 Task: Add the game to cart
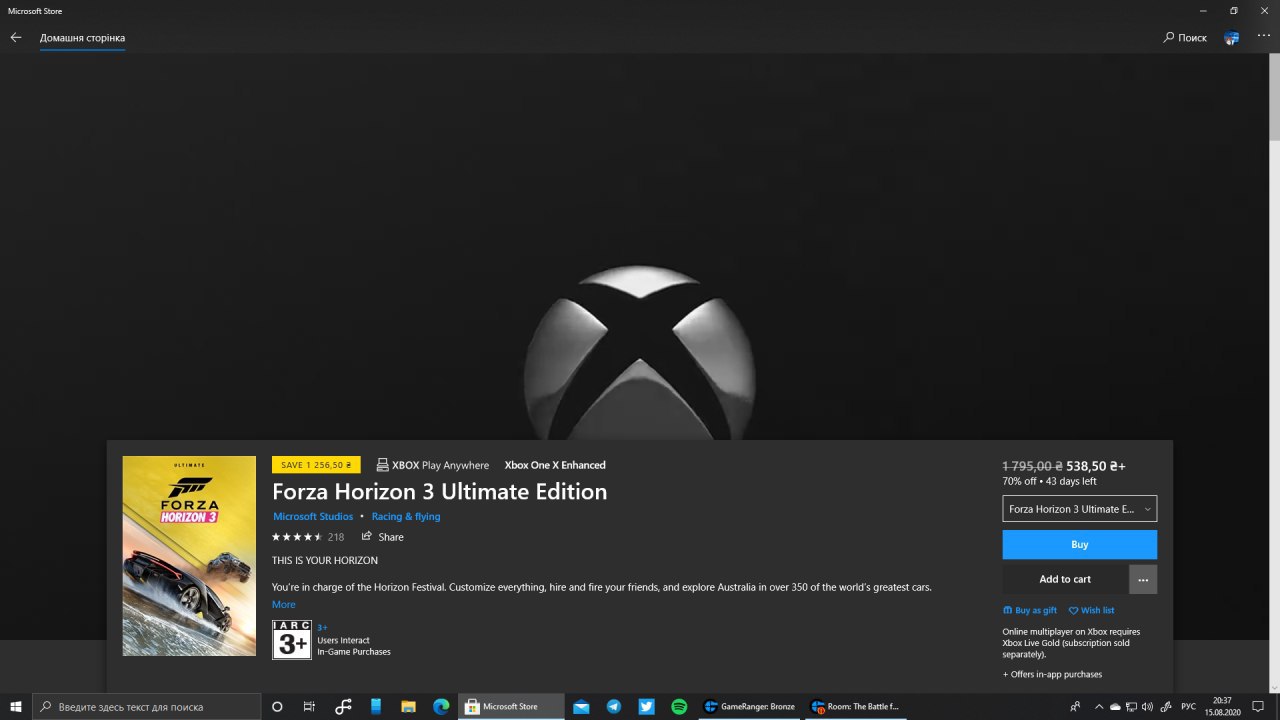point(1065,580)
